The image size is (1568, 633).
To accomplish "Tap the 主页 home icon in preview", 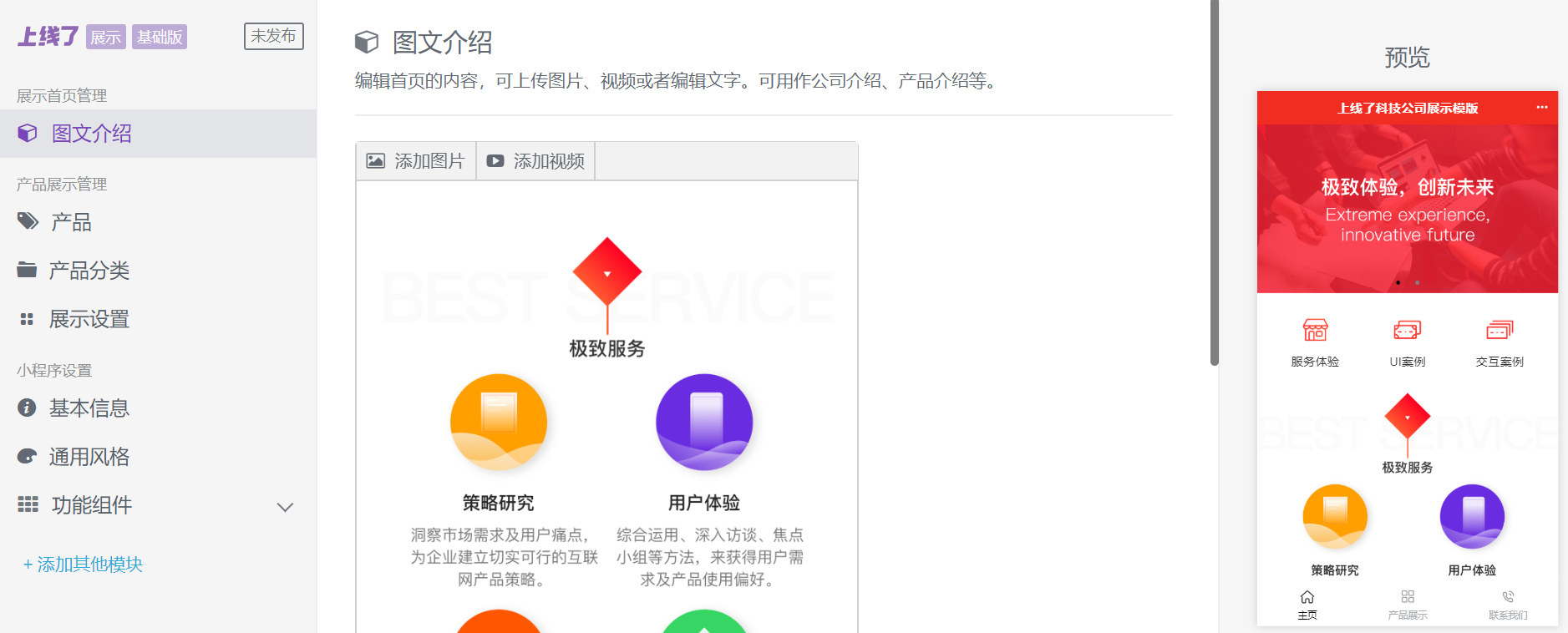I will (x=1307, y=597).
